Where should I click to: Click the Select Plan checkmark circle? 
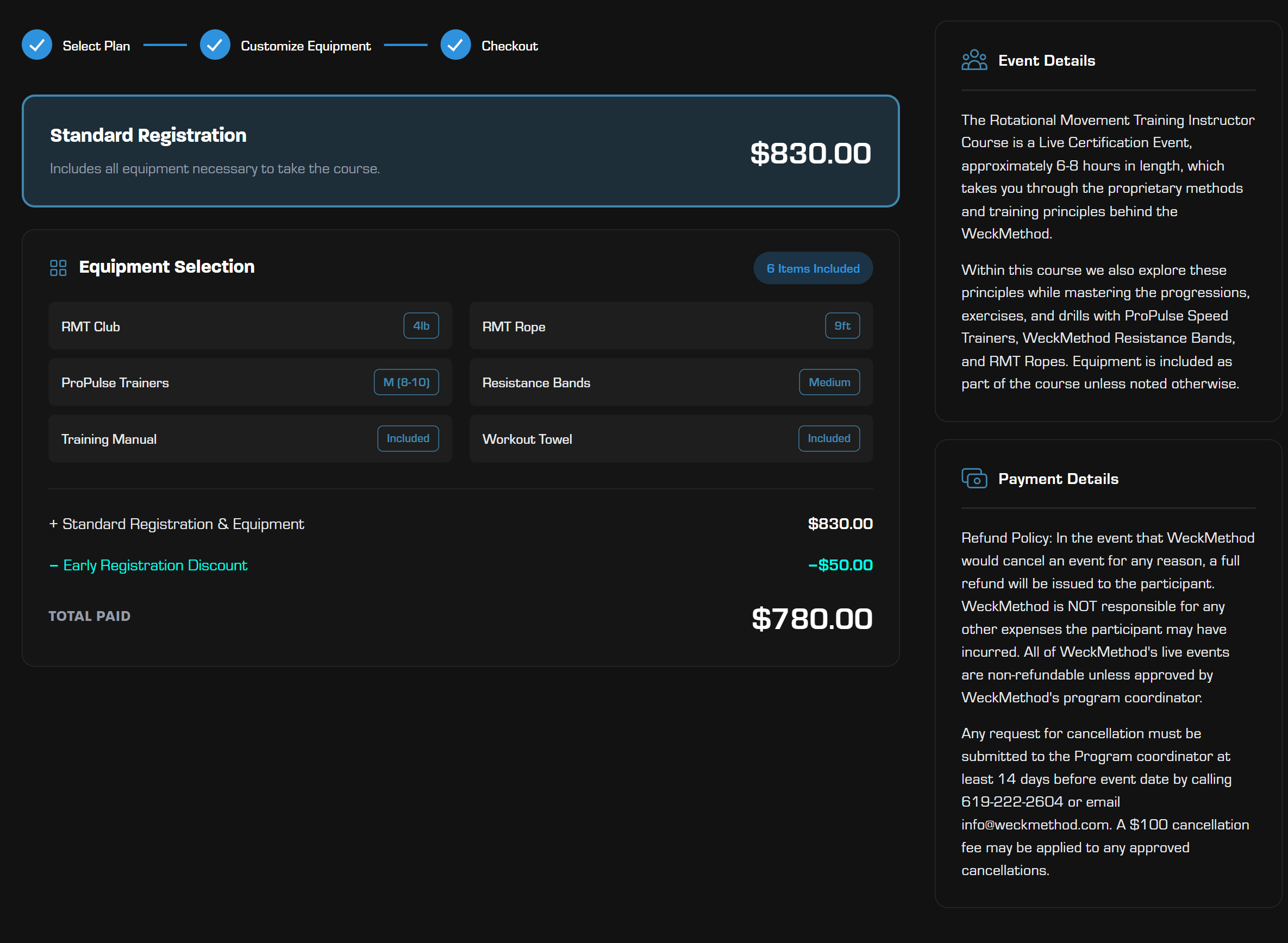point(36,45)
